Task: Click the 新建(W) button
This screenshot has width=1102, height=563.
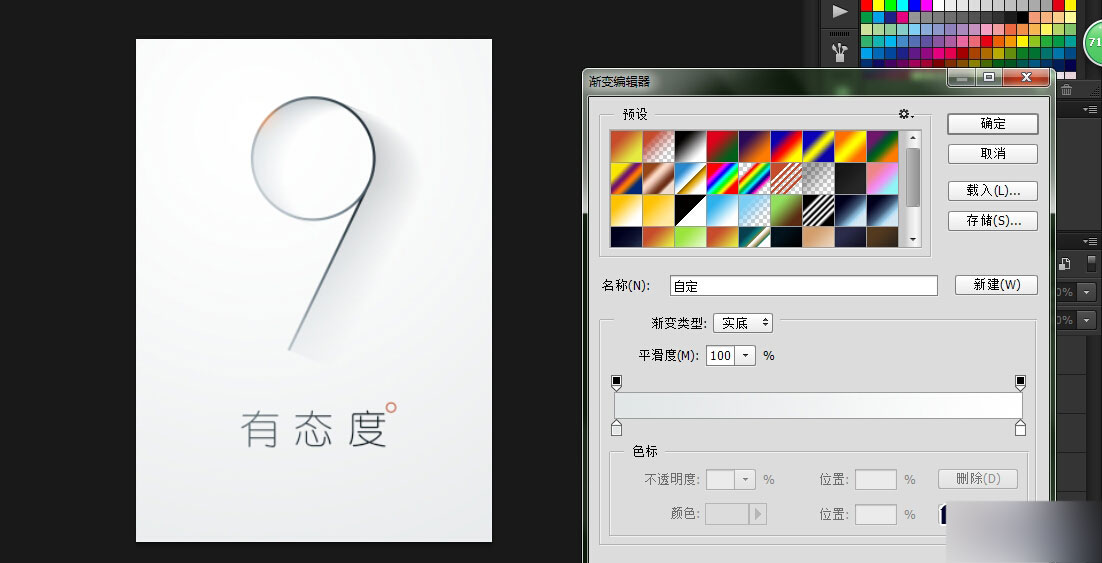Action: coord(997,285)
